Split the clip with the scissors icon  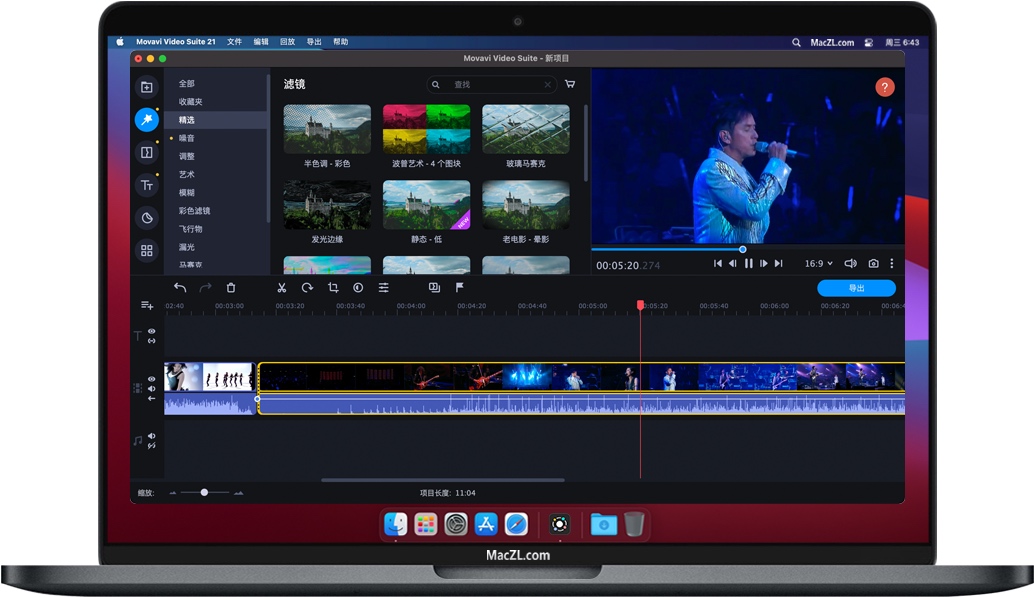281,288
